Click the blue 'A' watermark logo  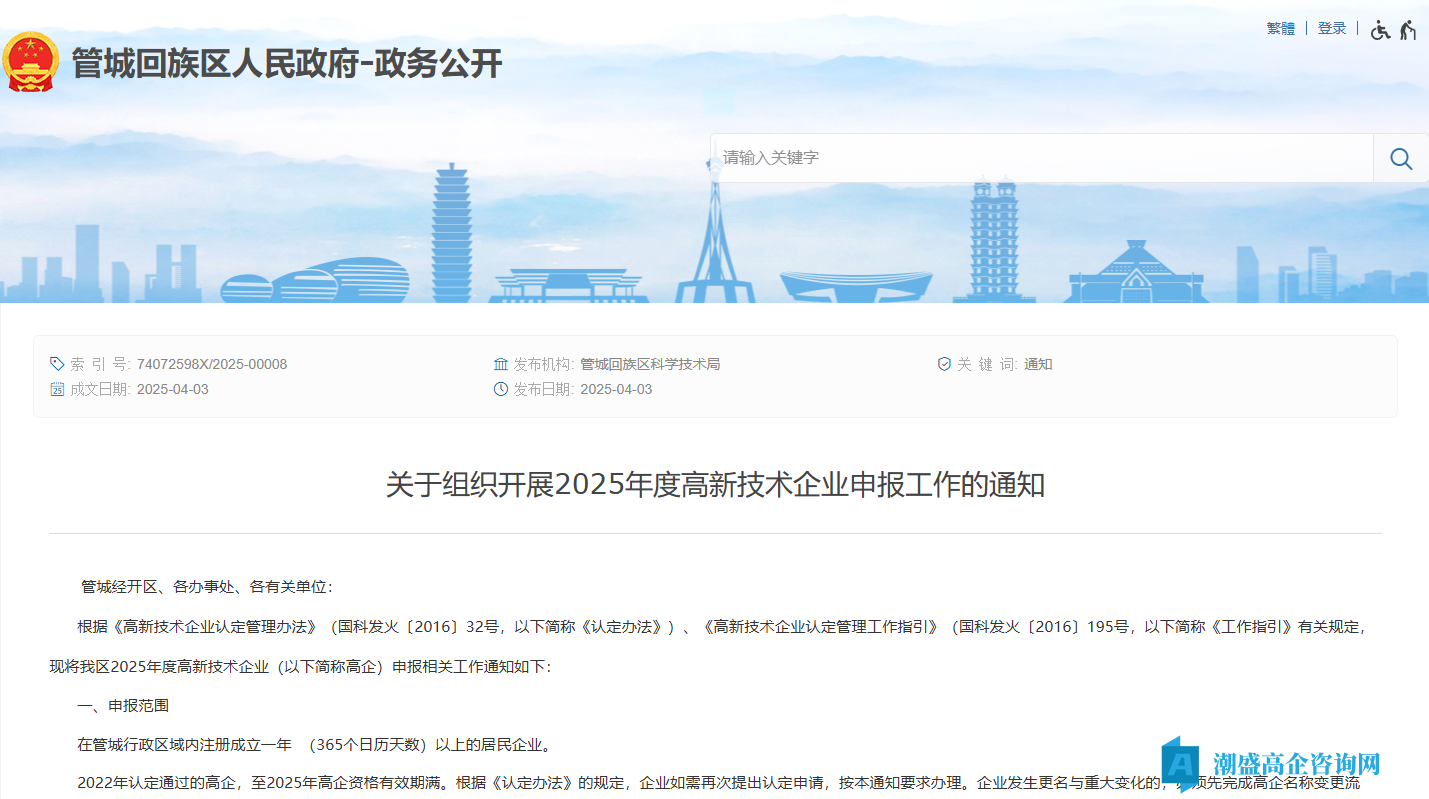[1181, 765]
